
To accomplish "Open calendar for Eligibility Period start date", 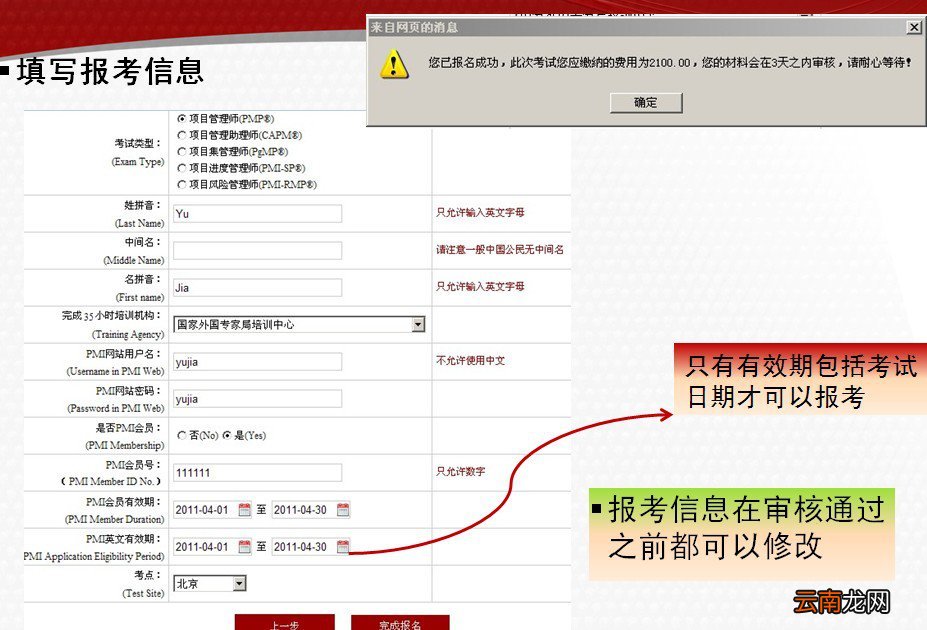I will (x=245, y=547).
